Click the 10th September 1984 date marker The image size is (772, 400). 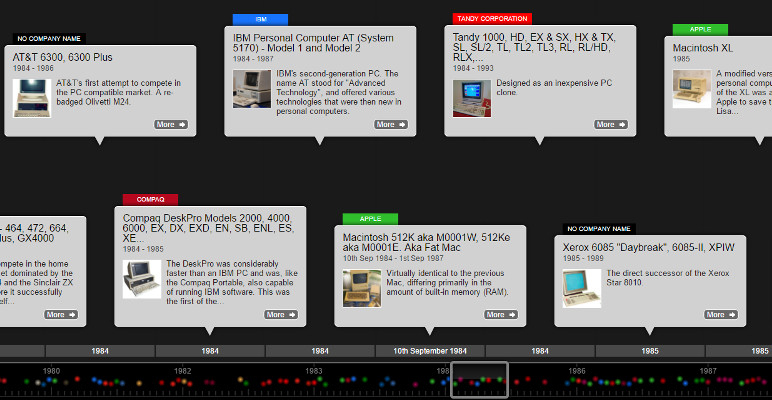click(430, 351)
